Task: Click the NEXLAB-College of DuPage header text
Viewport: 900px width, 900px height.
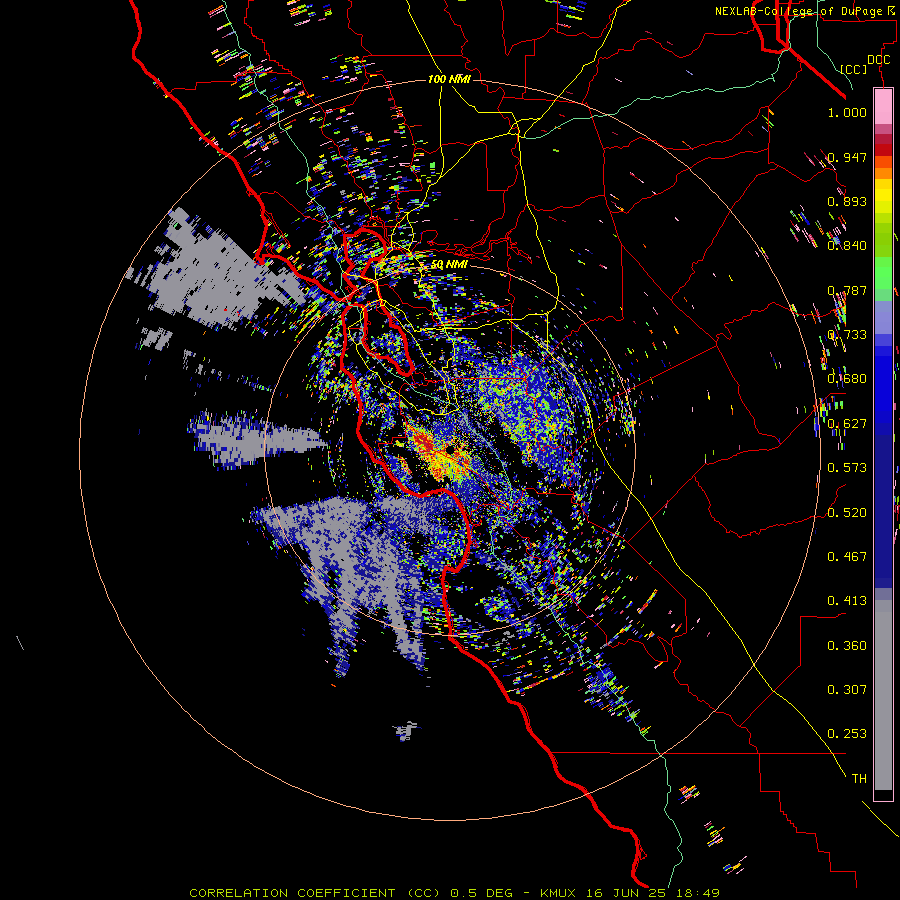Action: tap(806, 11)
